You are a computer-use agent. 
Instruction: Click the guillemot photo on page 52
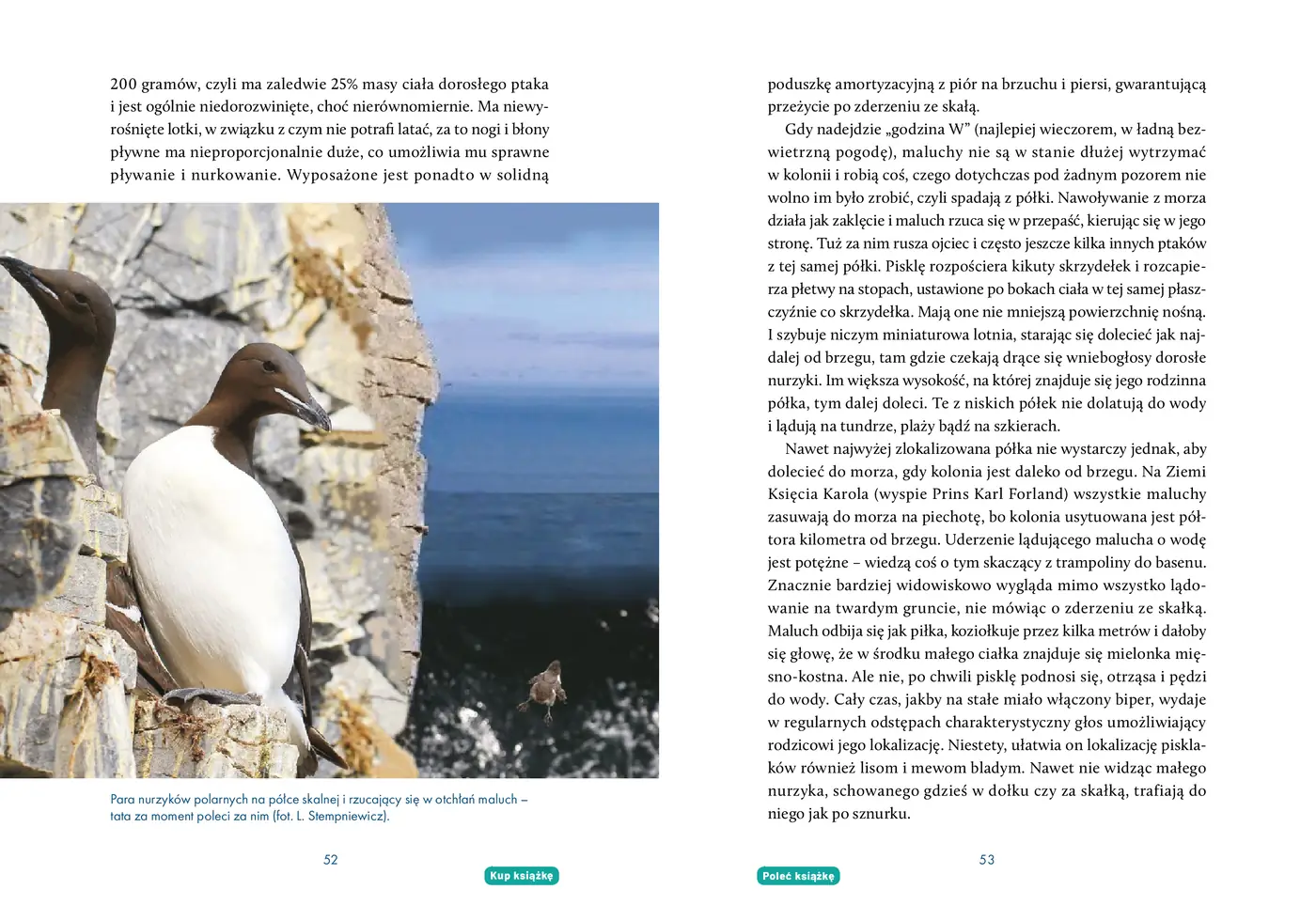pos(329,491)
